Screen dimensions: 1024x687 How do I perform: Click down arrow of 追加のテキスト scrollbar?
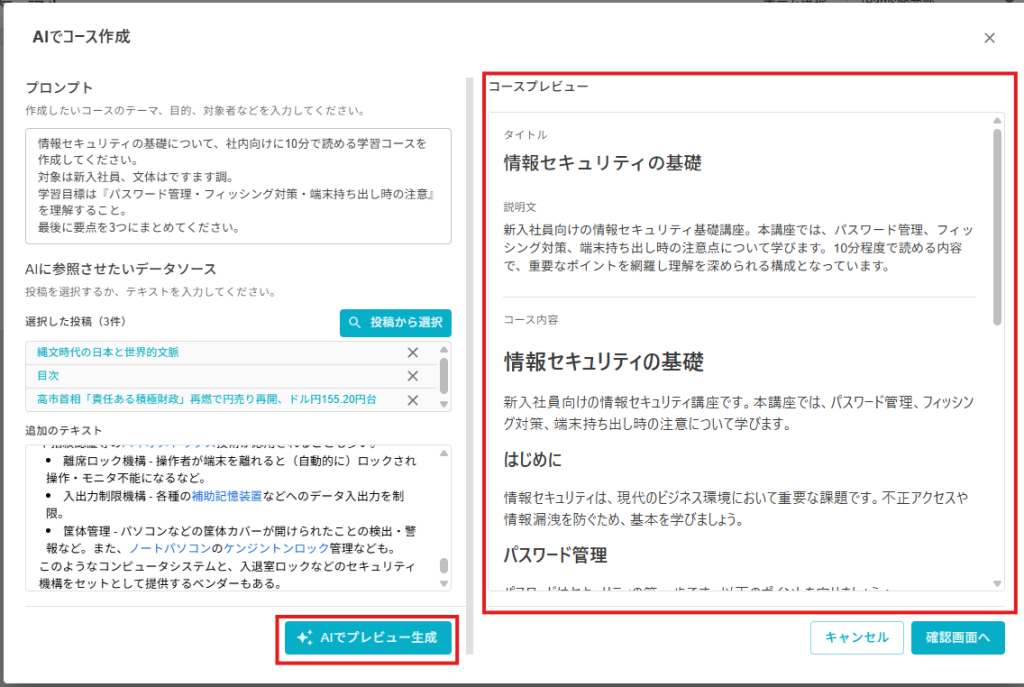pyautogui.click(x=444, y=583)
